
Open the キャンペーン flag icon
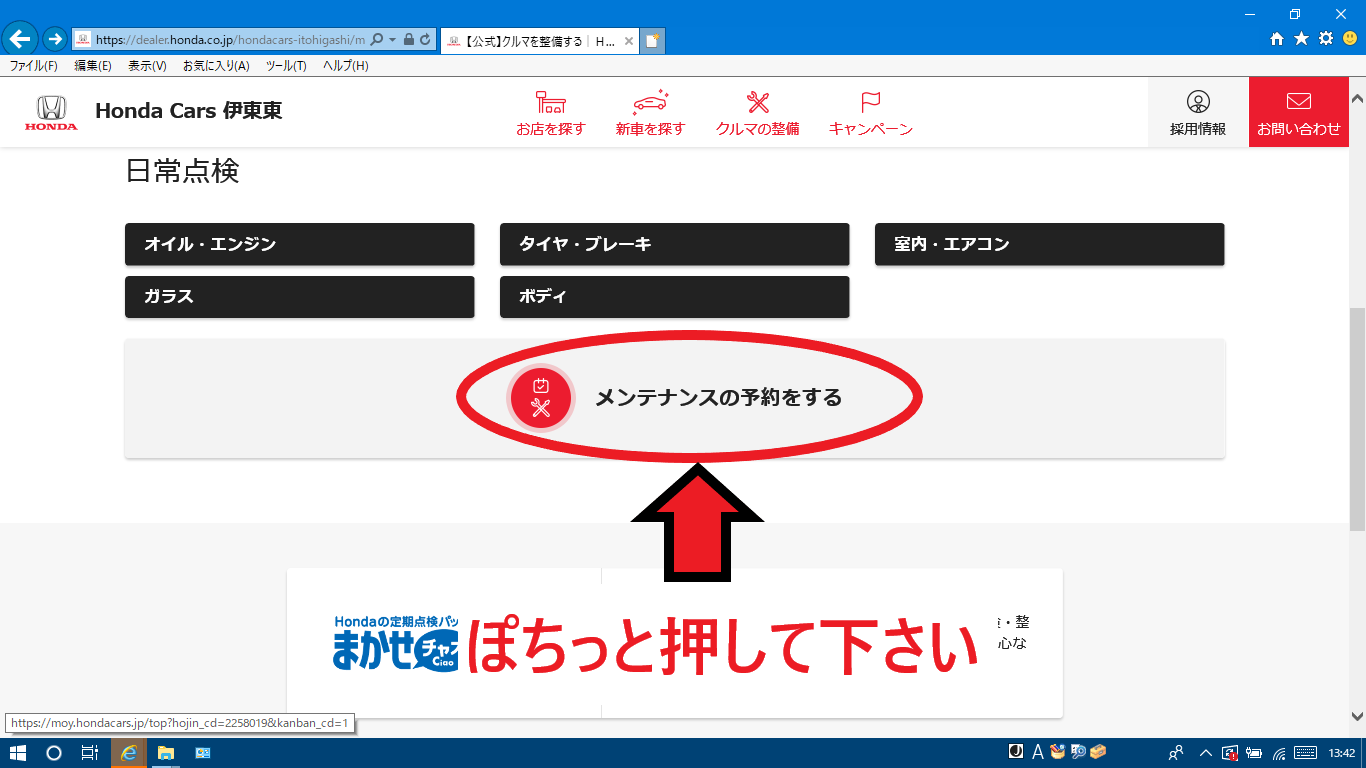(x=870, y=102)
